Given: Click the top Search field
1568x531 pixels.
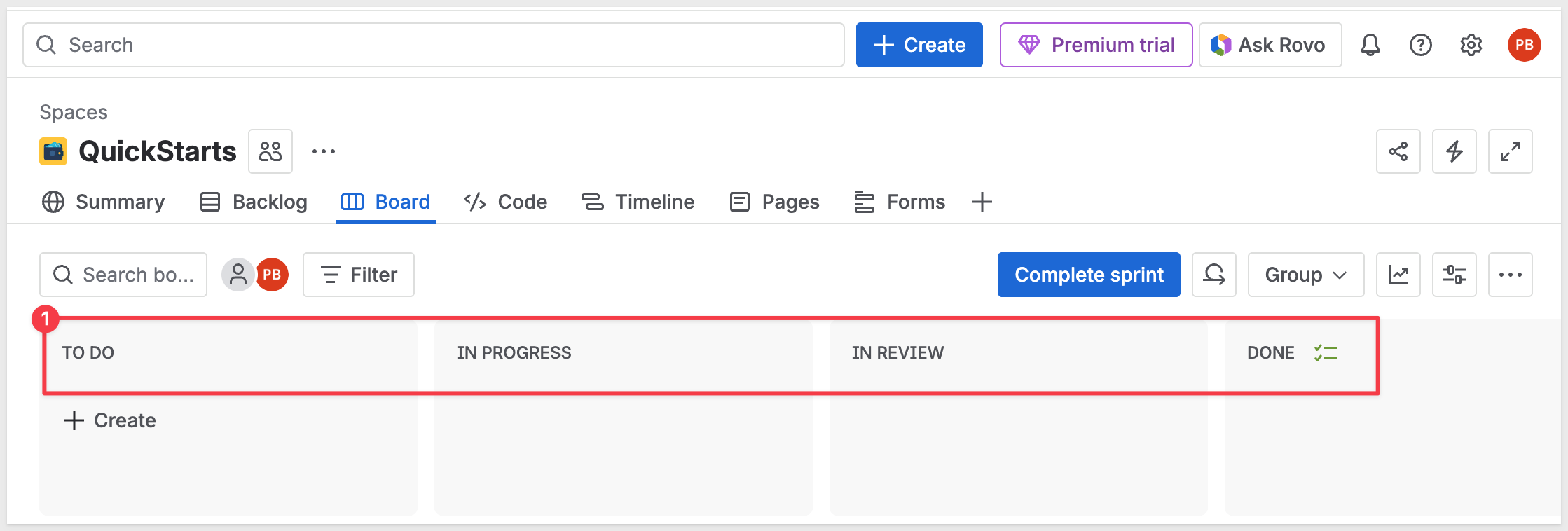Looking at the screenshot, I should 433,45.
